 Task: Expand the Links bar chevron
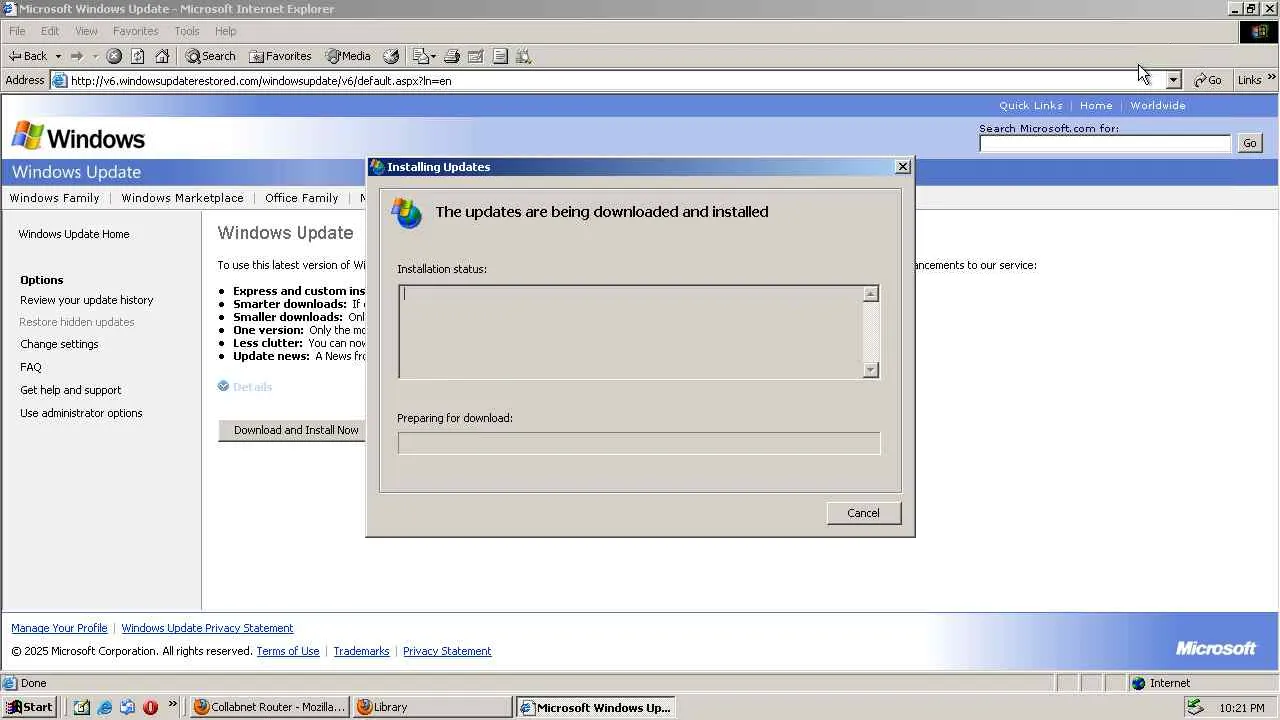[x=1272, y=77]
